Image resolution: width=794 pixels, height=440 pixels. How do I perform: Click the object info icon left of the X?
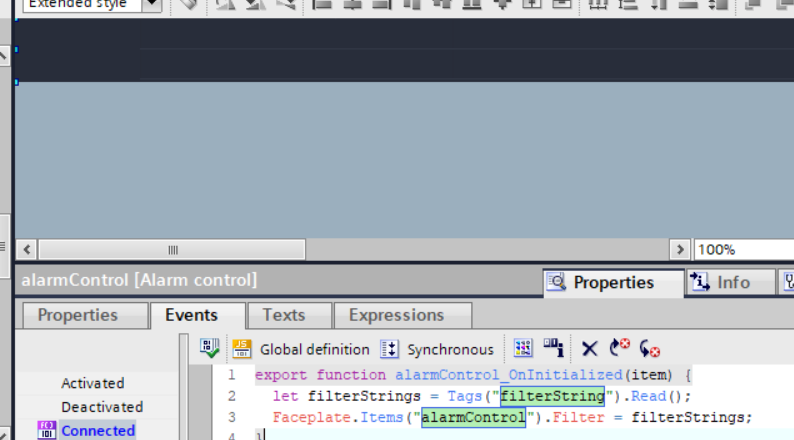pos(553,348)
